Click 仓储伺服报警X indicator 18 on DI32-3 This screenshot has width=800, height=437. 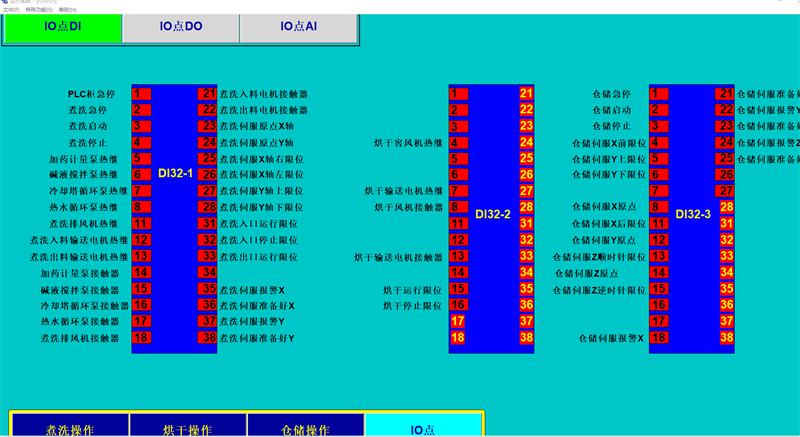pyautogui.click(x=659, y=338)
